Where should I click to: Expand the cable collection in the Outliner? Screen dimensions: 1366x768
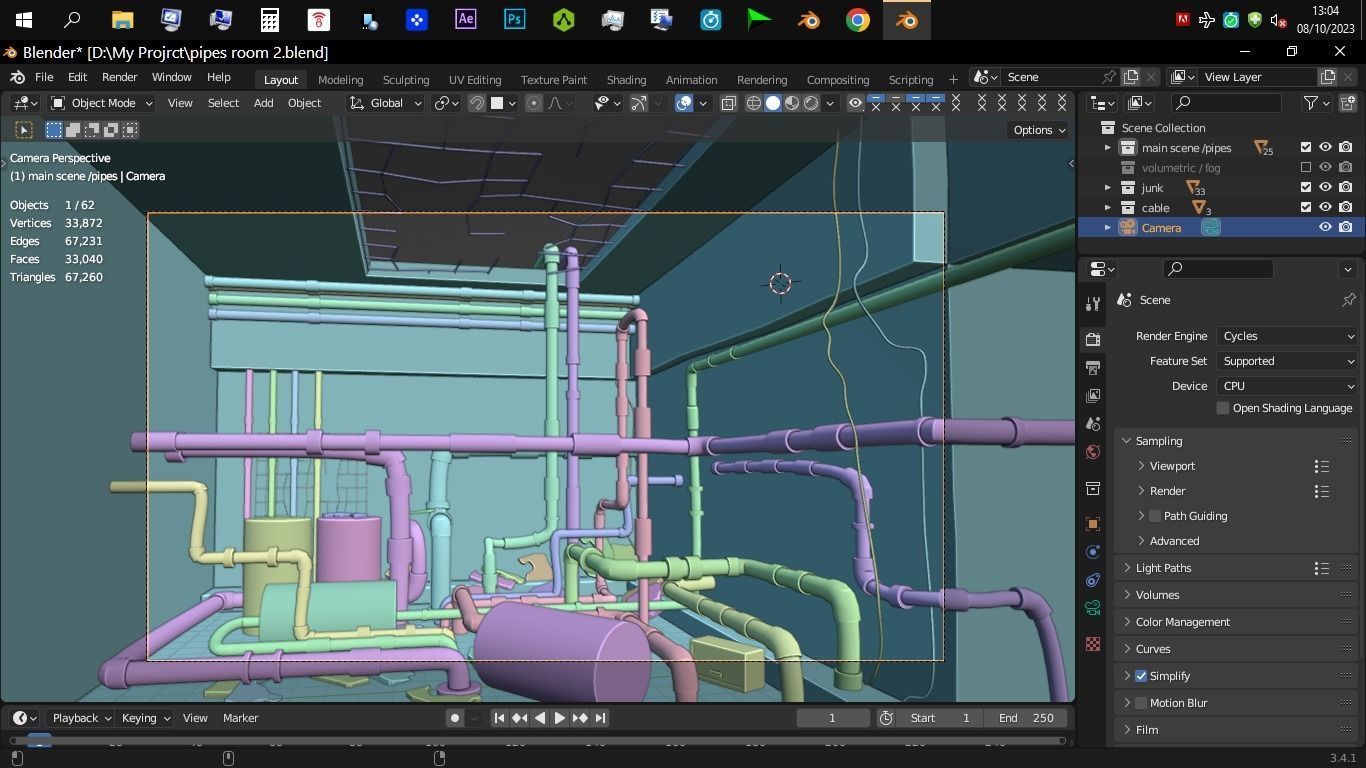pyautogui.click(x=1108, y=207)
